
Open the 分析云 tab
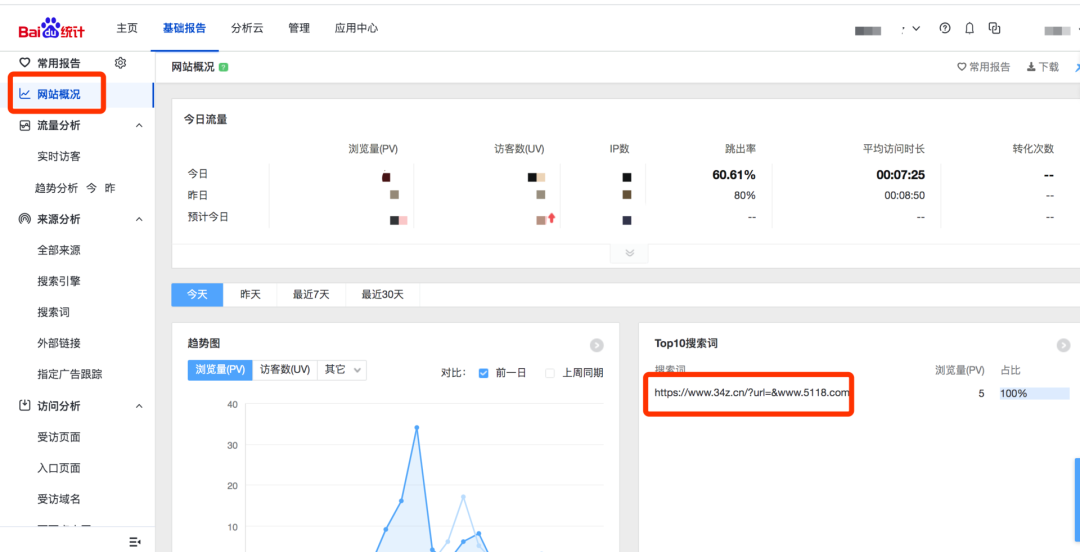[247, 28]
